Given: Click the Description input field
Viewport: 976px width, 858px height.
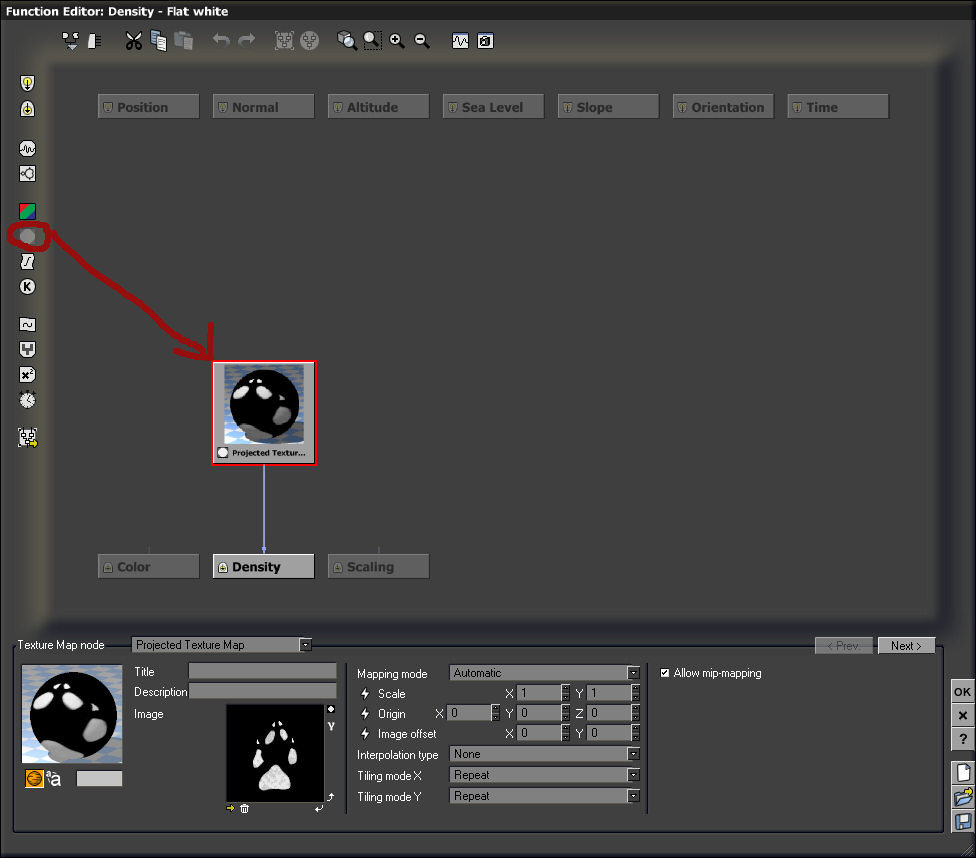Looking at the screenshot, I should [x=263, y=691].
